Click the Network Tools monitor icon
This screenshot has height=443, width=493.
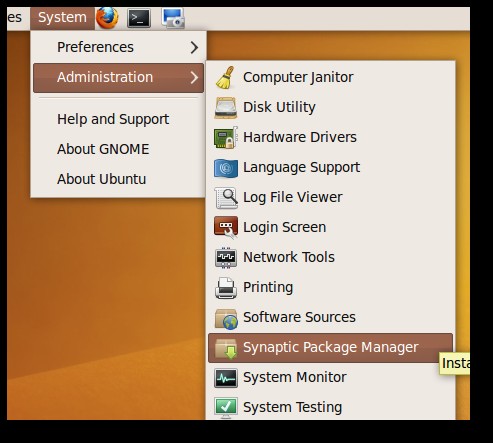226,258
